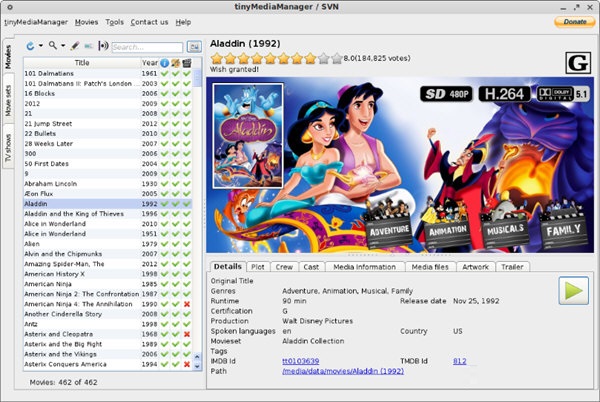Click the Dolby Digital 5.1 audio badge

tap(562, 94)
